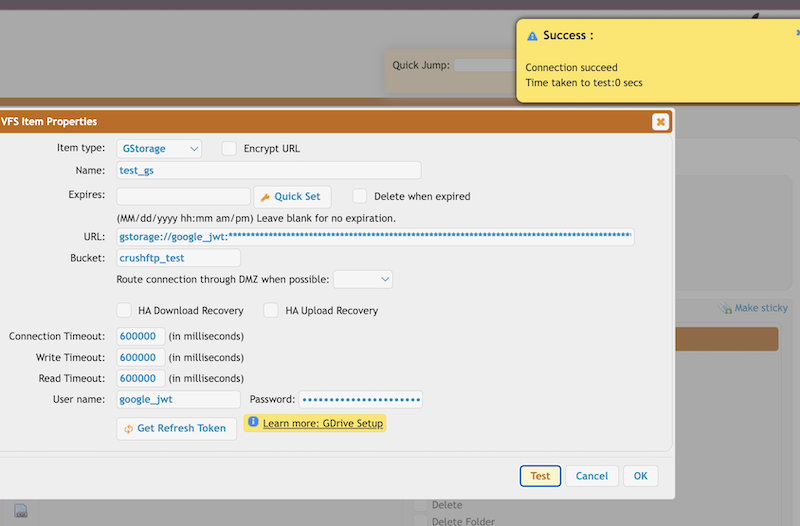Open the Item type GStorage dropdown
The height and width of the screenshot is (526, 800).
click(x=159, y=148)
